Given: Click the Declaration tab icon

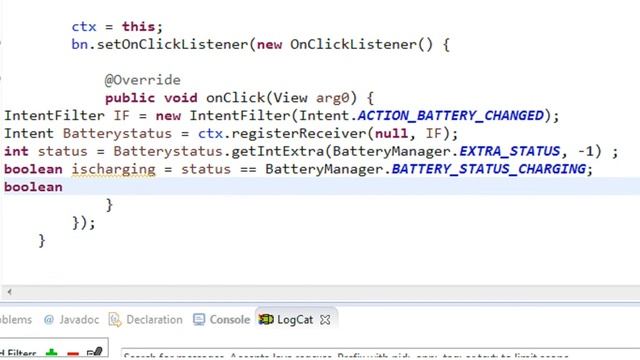Looking at the screenshot, I should pos(115,320).
